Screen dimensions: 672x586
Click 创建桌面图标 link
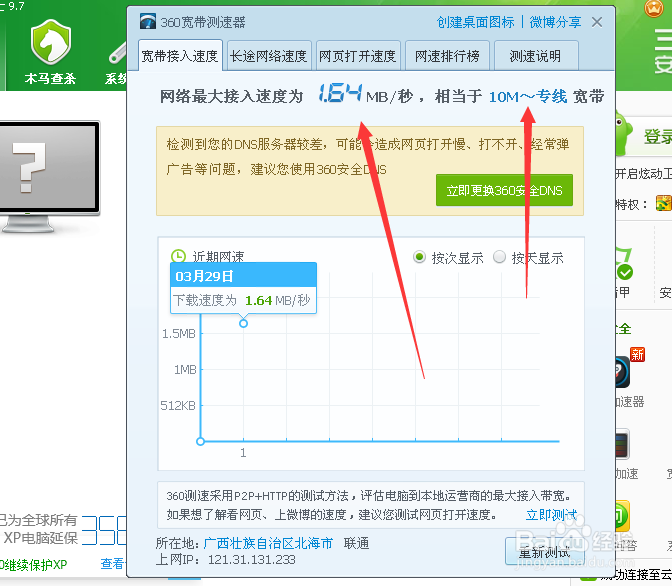(x=475, y=22)
